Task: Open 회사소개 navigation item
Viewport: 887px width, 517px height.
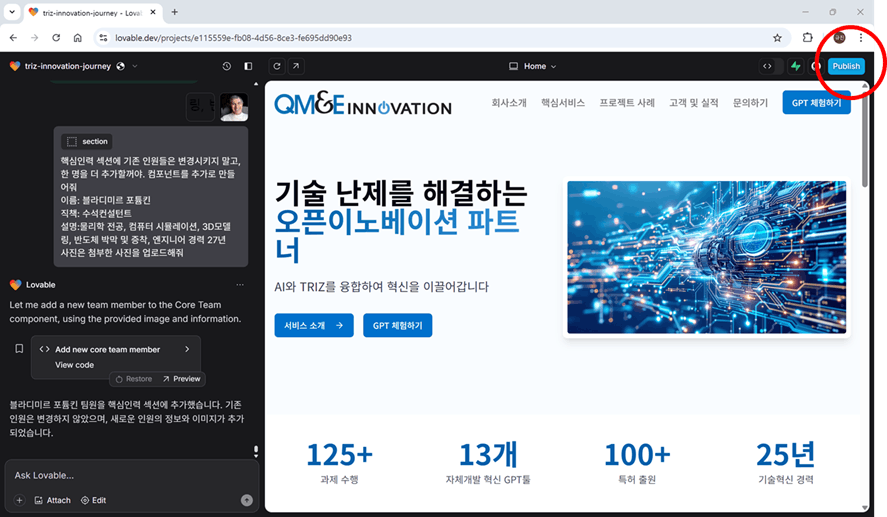Action: (509, 102)
